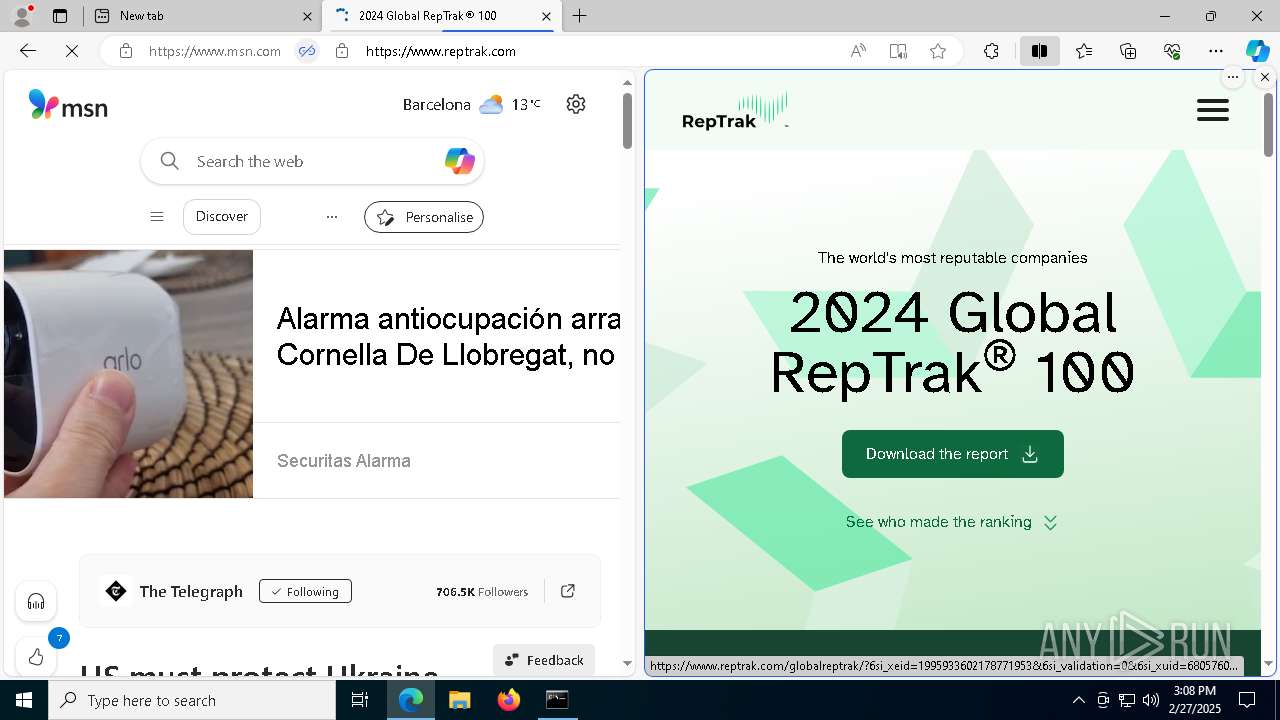
Task: Show more MSN navigation options
Action: (332, 217)
